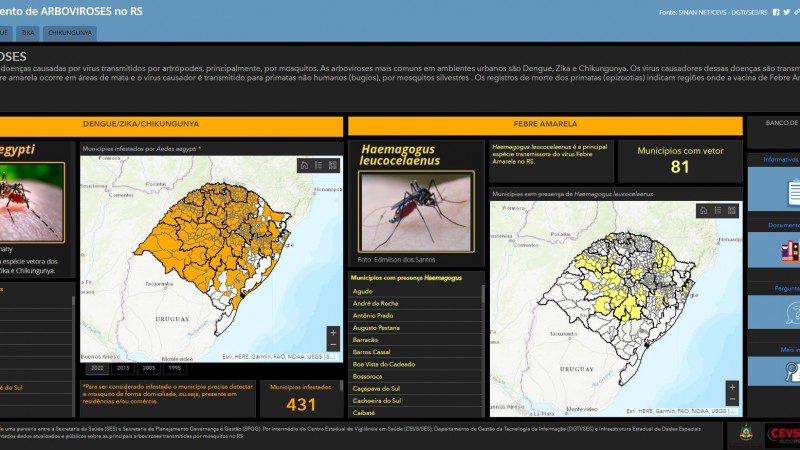Click the CEVS logo in footer
The width and height of the screenshot is (800, 450).
[x=782, y=433]
